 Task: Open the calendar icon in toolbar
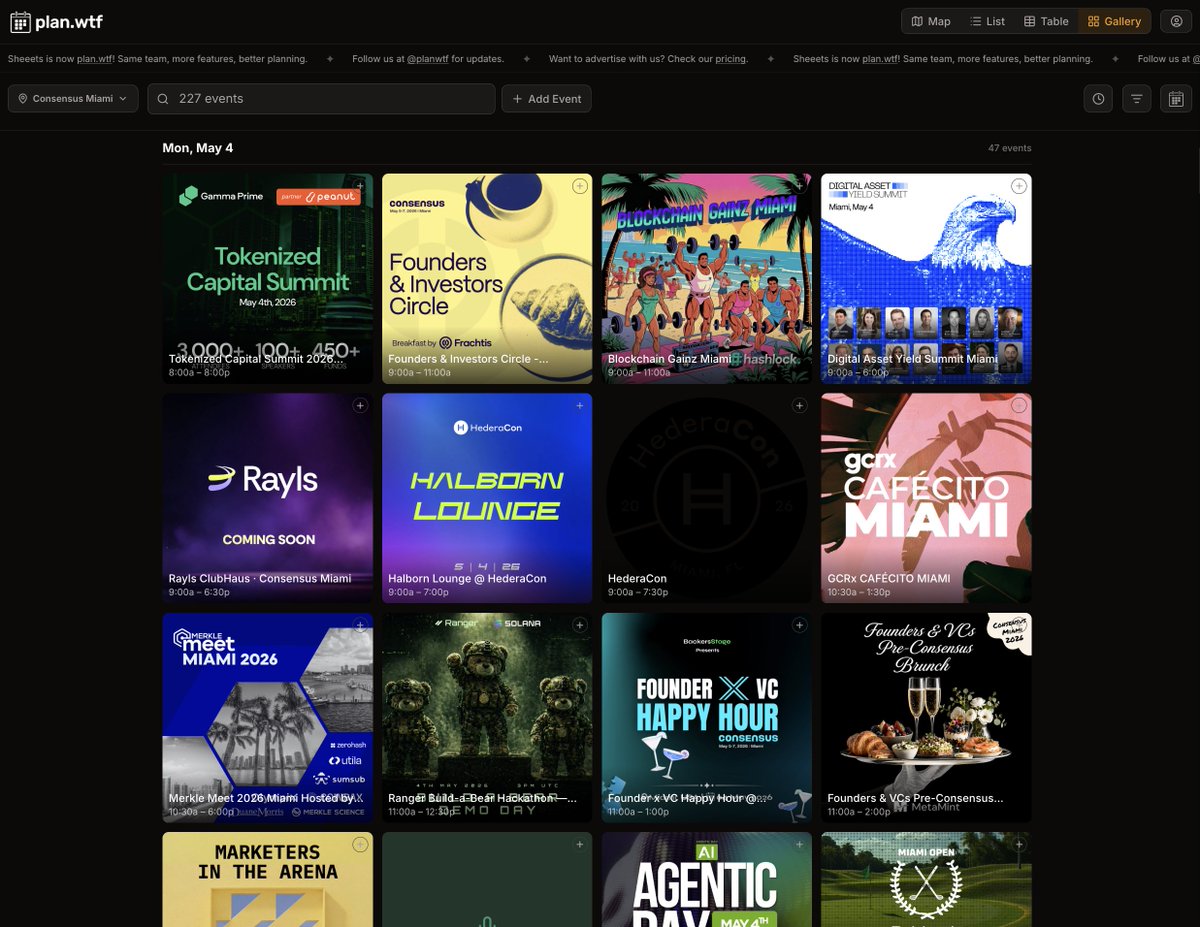1176,99
